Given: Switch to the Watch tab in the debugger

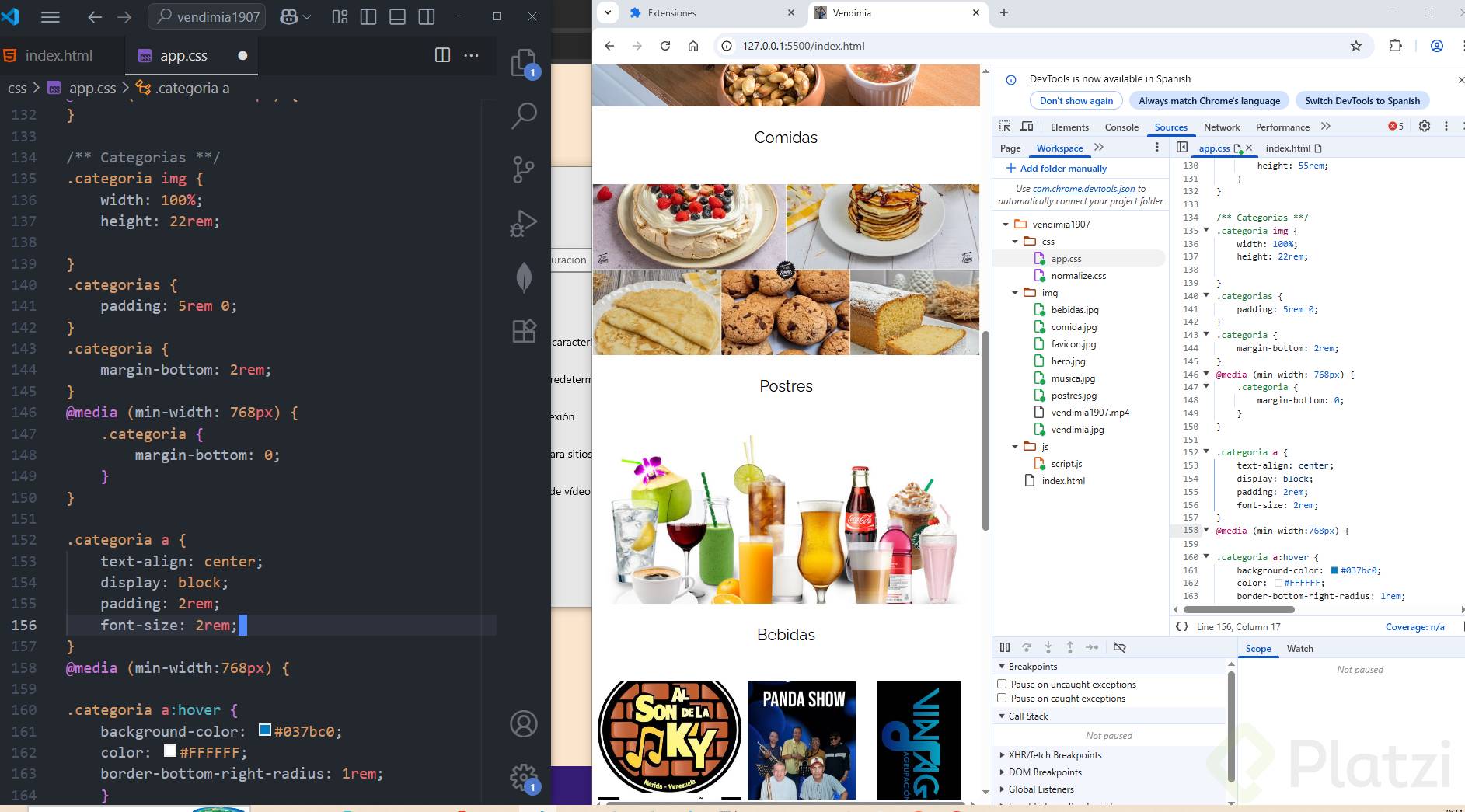Looking at the screenshot, I should pyautogui.click(x=1299, y=649).
